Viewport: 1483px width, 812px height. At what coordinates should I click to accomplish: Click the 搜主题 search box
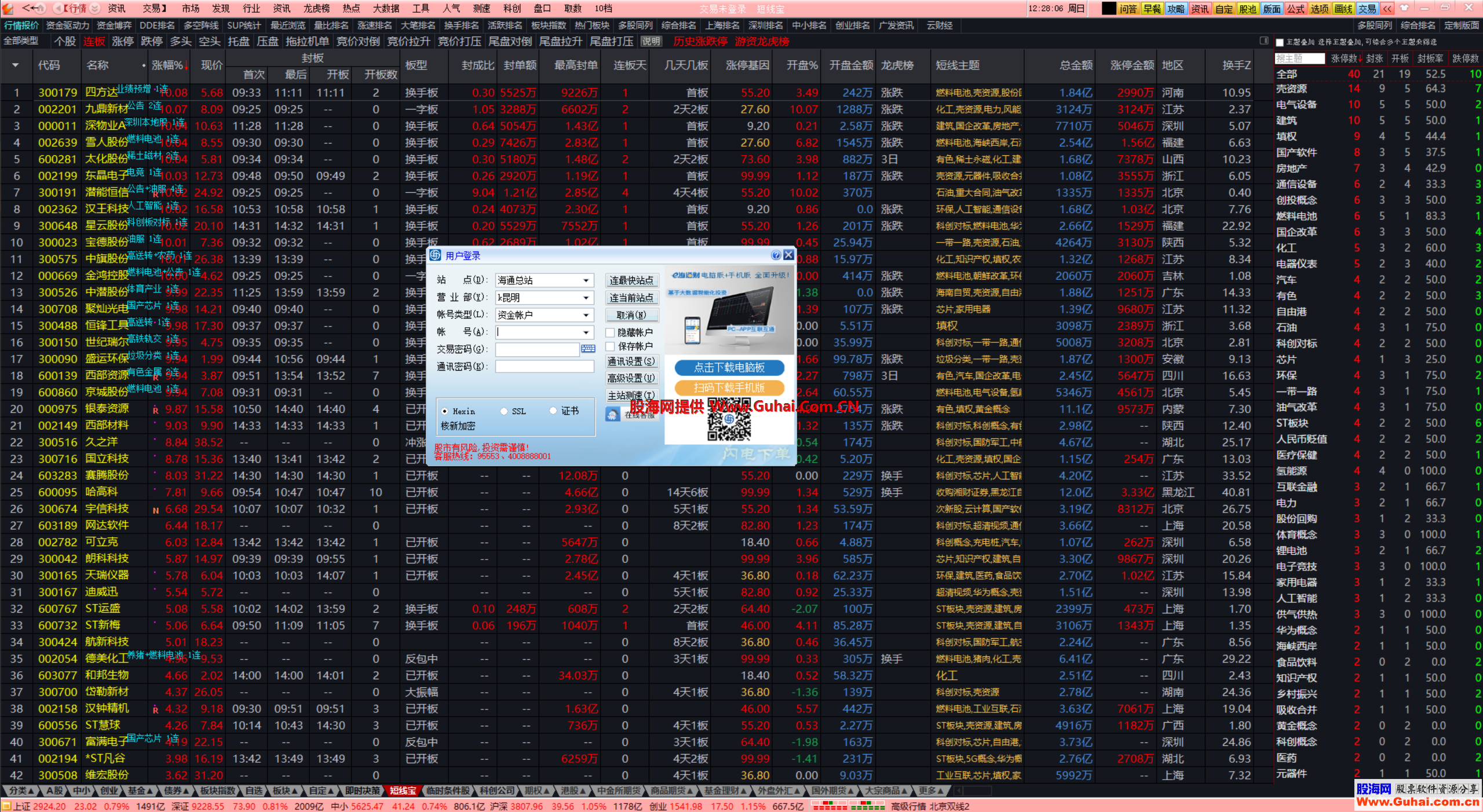(x=1299, y=58)
